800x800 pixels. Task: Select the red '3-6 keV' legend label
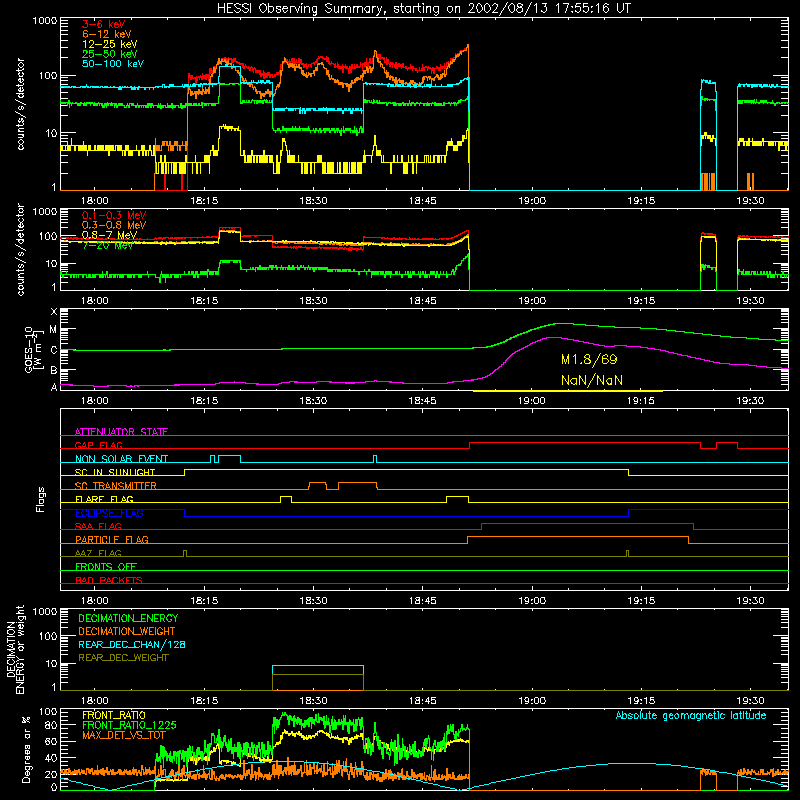[104, 24]
